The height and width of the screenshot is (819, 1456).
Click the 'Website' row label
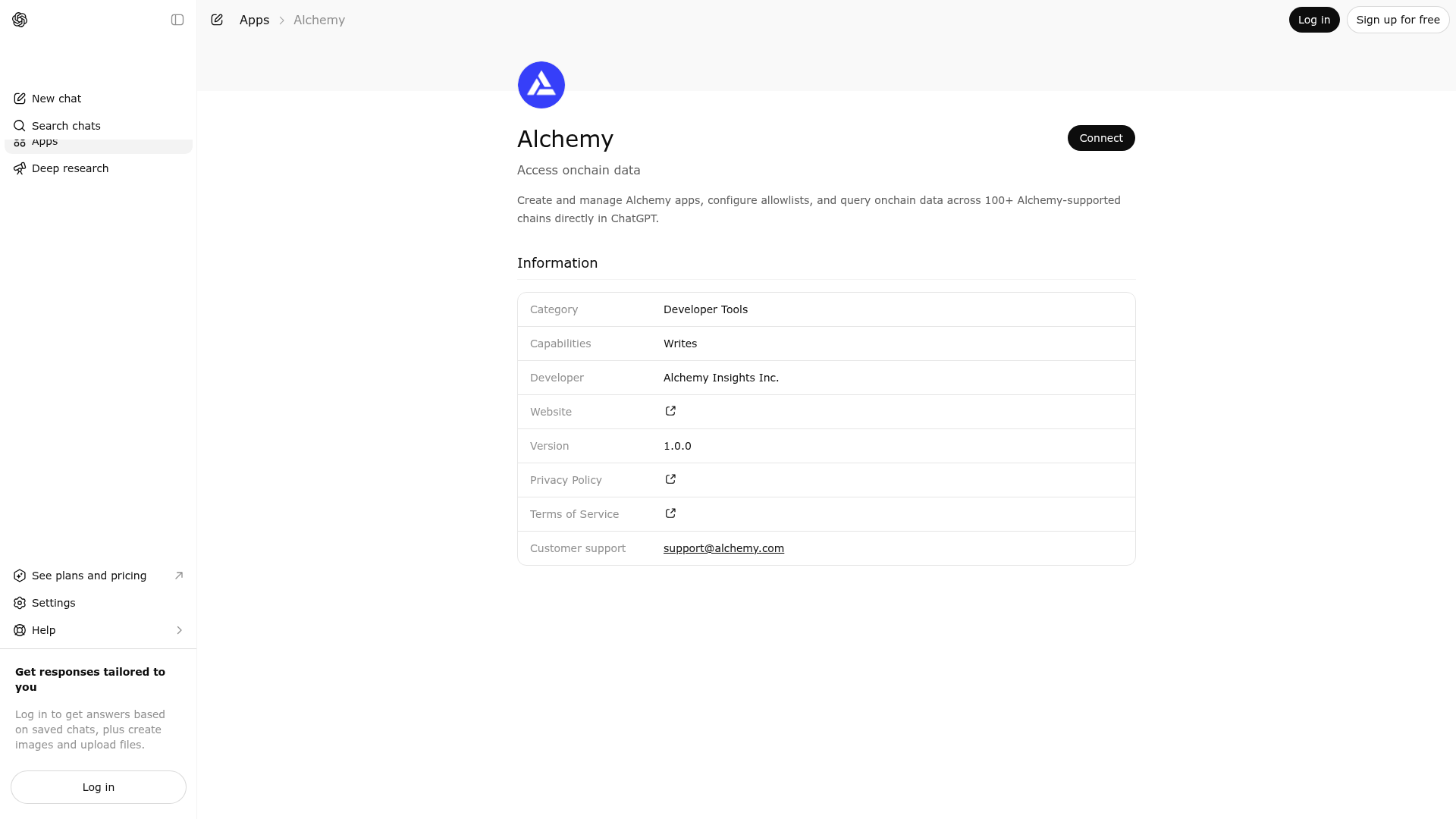point(551,412)
